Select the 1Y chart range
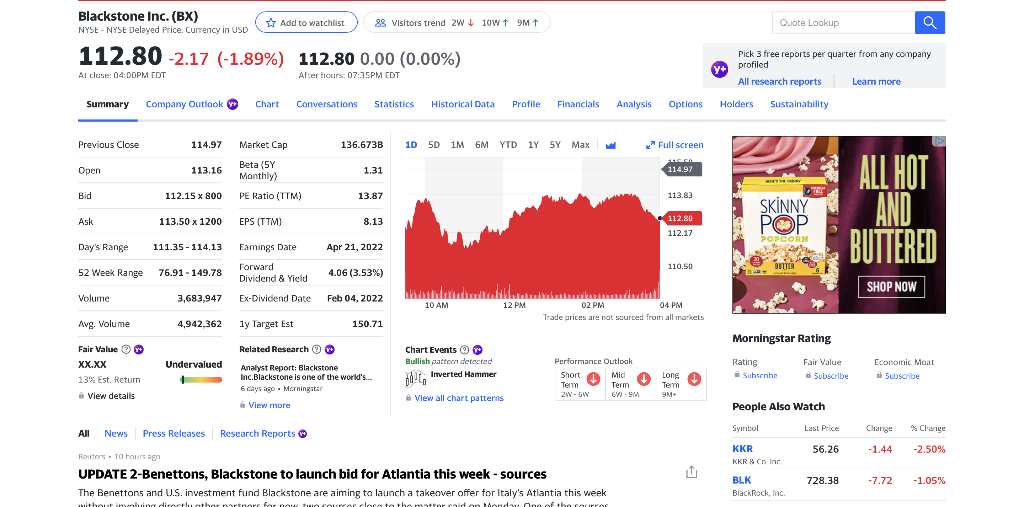 [534, 145]
